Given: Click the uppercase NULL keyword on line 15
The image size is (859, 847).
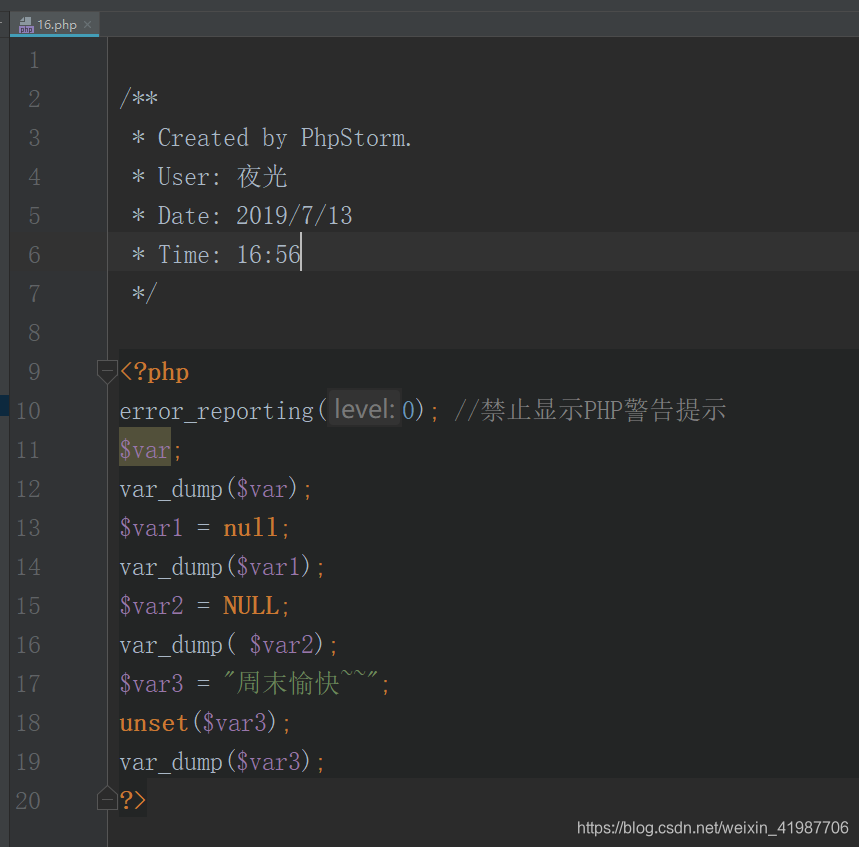Looking at the screenshot, I should pos(251,606).
